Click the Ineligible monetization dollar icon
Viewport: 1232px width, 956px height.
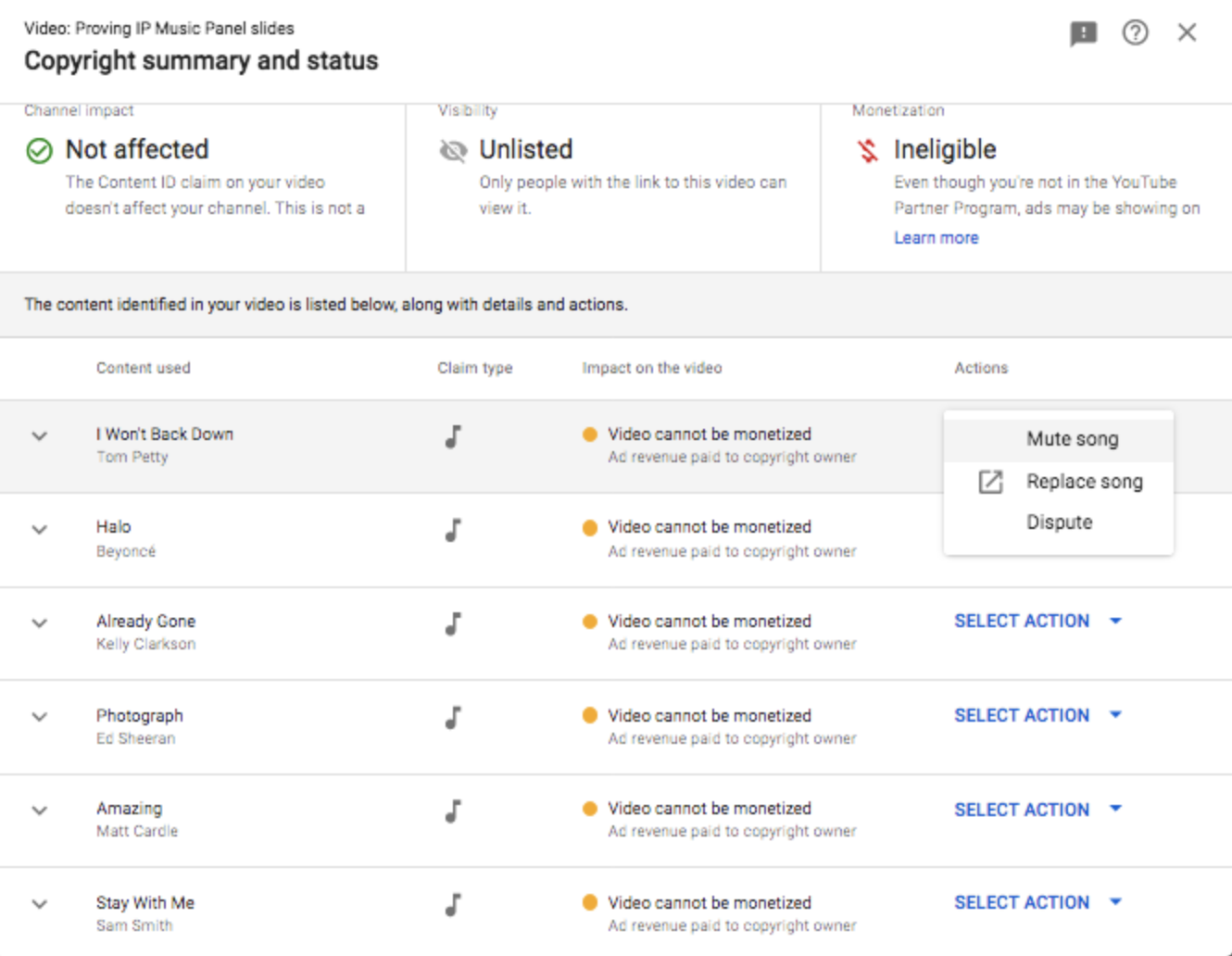(868, 150)
